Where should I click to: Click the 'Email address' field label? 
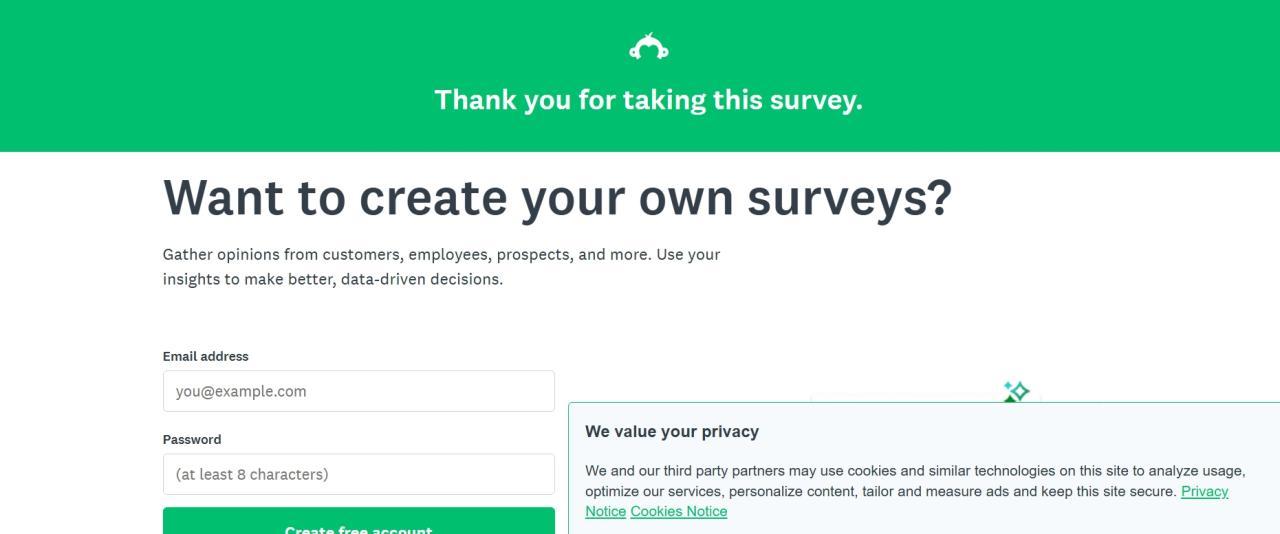pyautogui.click(x=206, y=356)
